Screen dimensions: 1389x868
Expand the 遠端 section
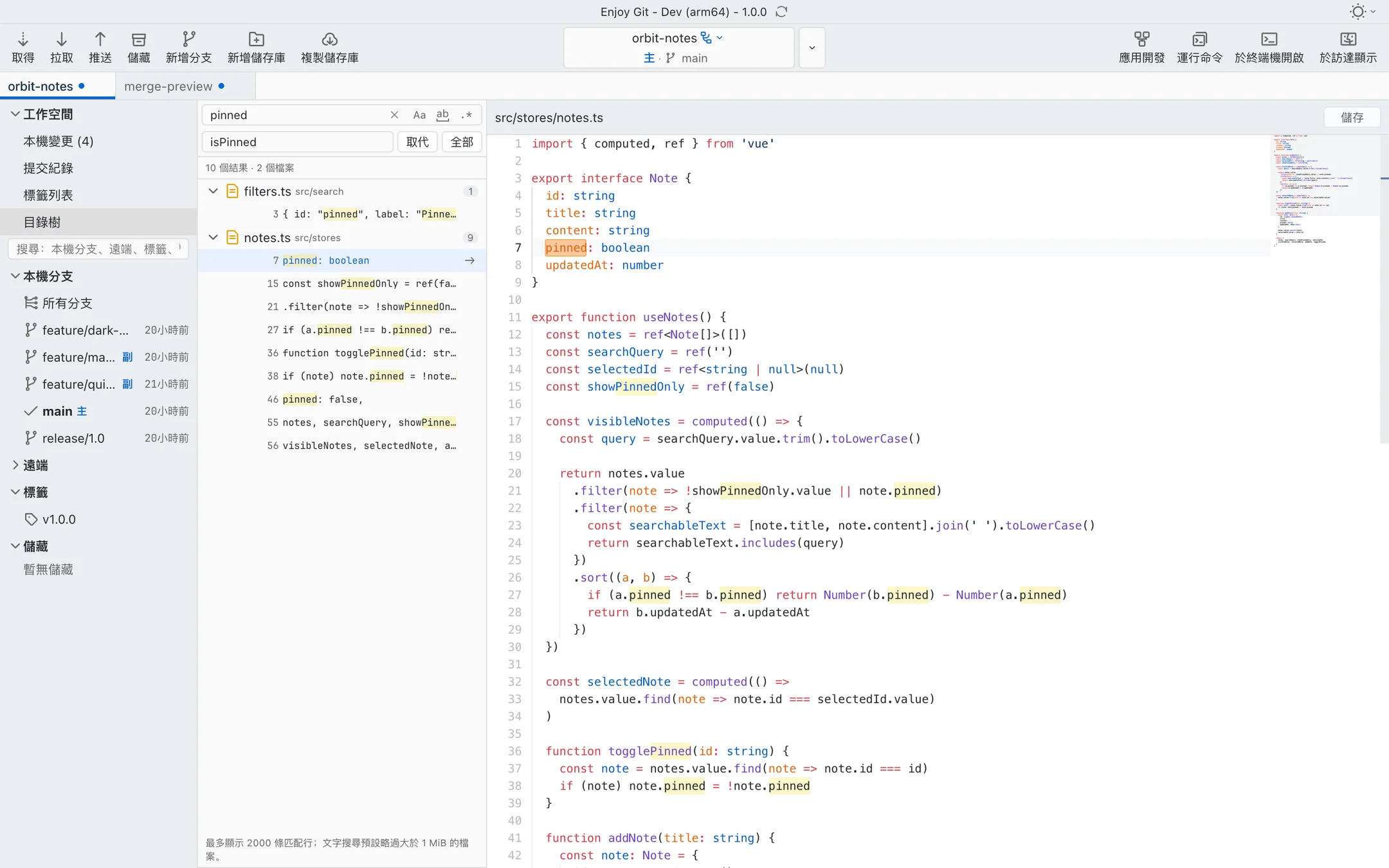click(x=15, y=465)
